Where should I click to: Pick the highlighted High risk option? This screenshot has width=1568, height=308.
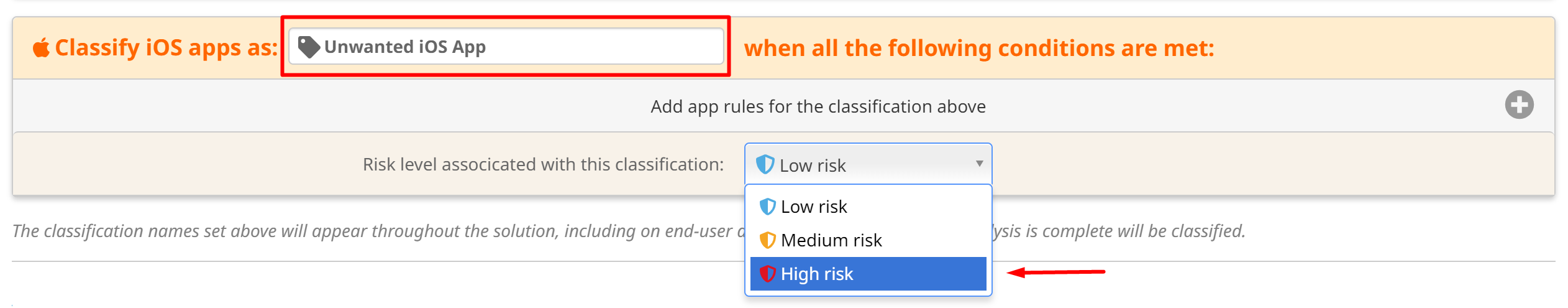coord(867,274)
